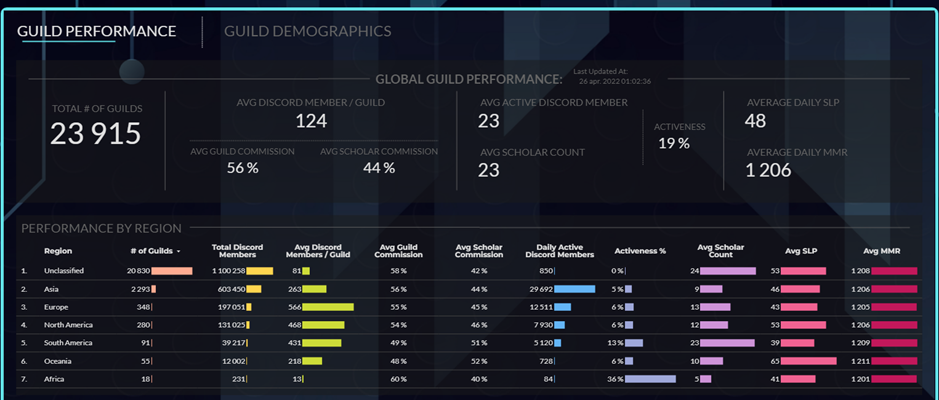Select the Oceania region row label
The height and width of the screenshot is (400, 939).
tap(56, 361)
